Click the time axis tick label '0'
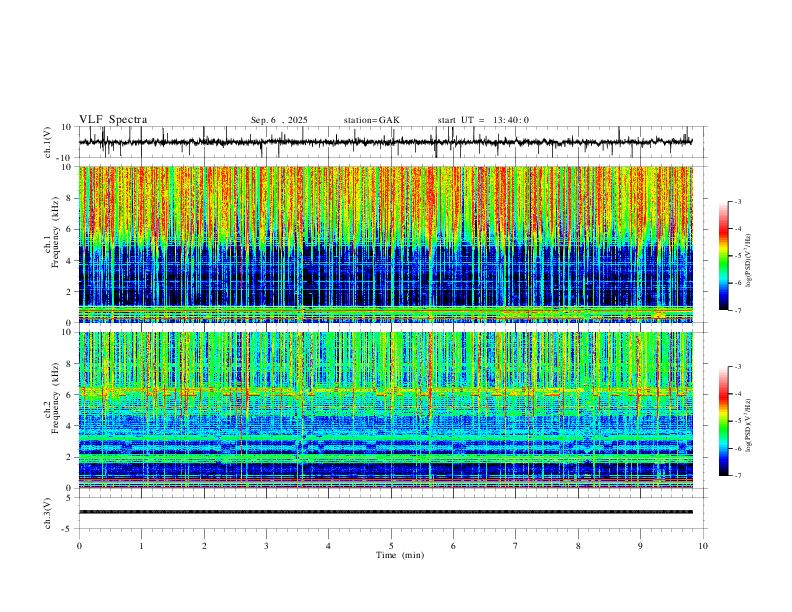This screenshot has width=792, height=612. (79, 546)
